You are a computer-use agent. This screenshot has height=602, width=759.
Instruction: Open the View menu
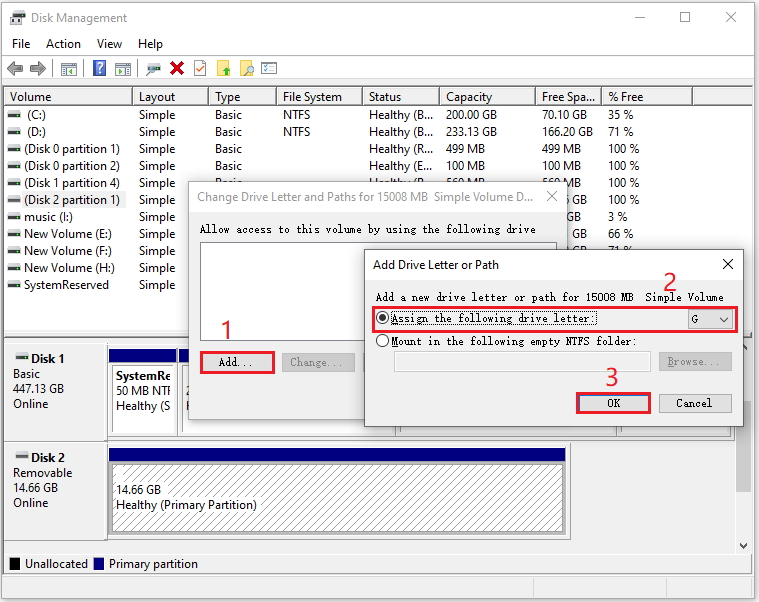pyautogui.click(x=109, y=44)
